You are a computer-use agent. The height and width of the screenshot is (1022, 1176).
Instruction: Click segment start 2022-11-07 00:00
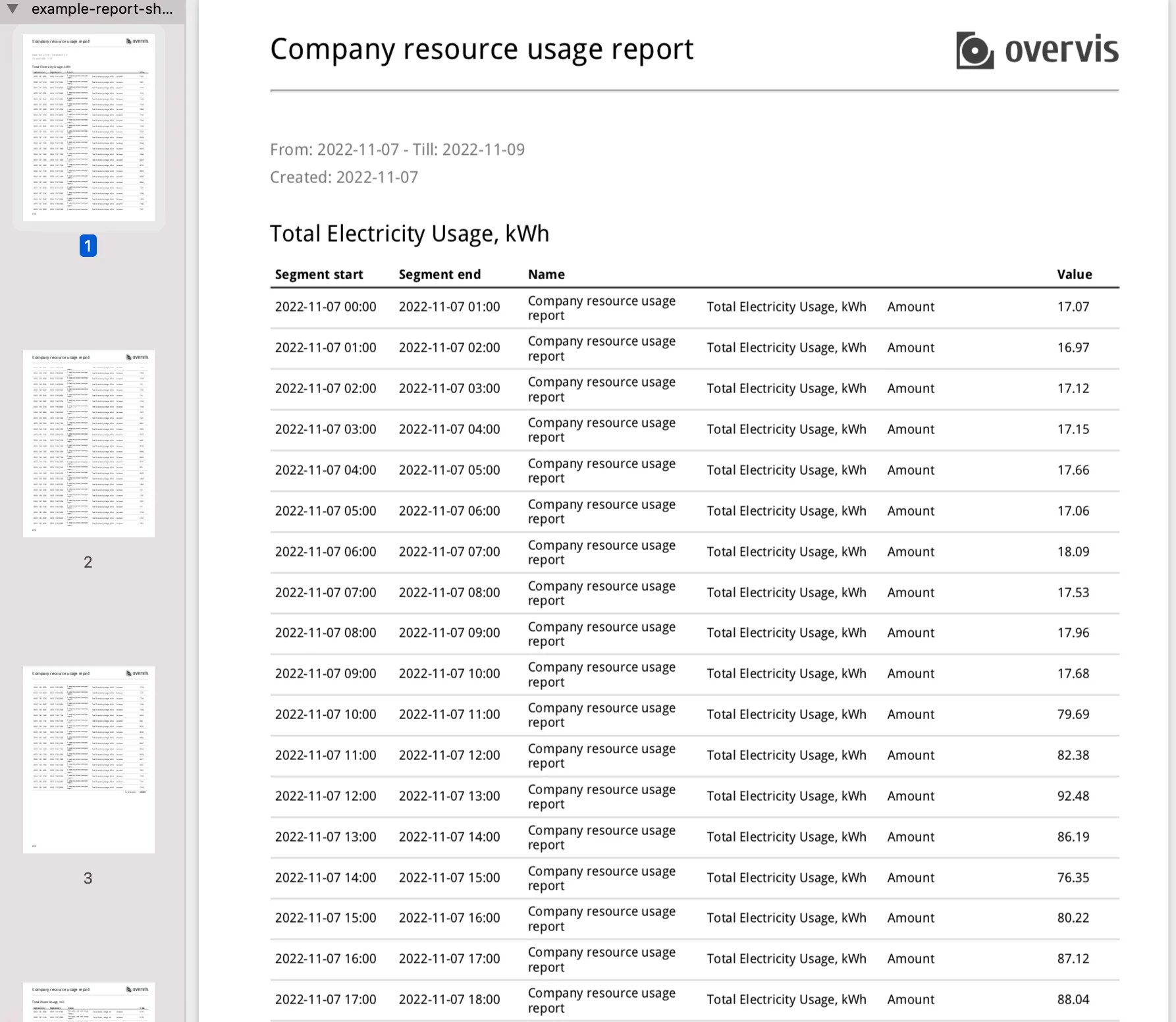pos(326,307)
